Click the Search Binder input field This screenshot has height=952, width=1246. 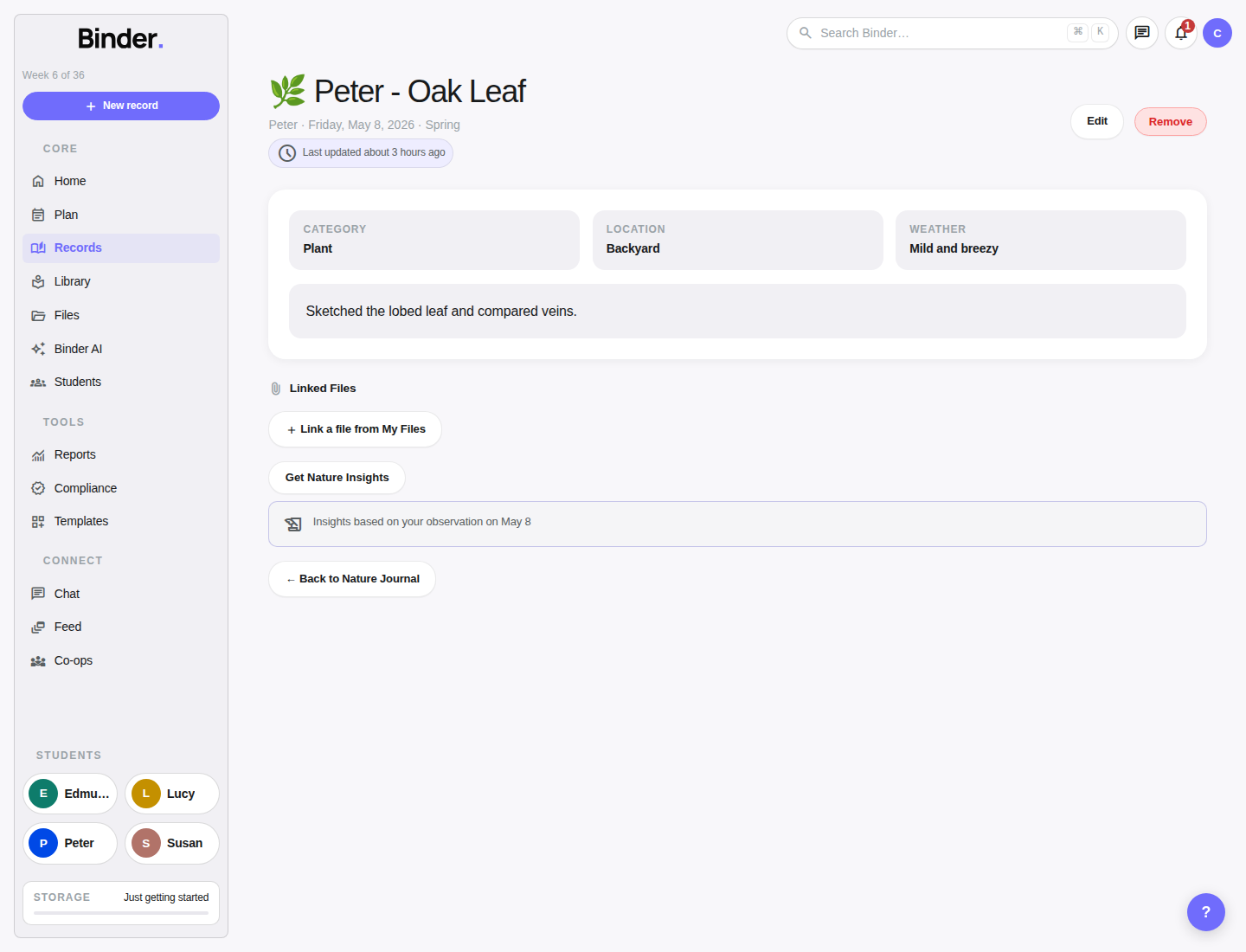pos(953,33)
